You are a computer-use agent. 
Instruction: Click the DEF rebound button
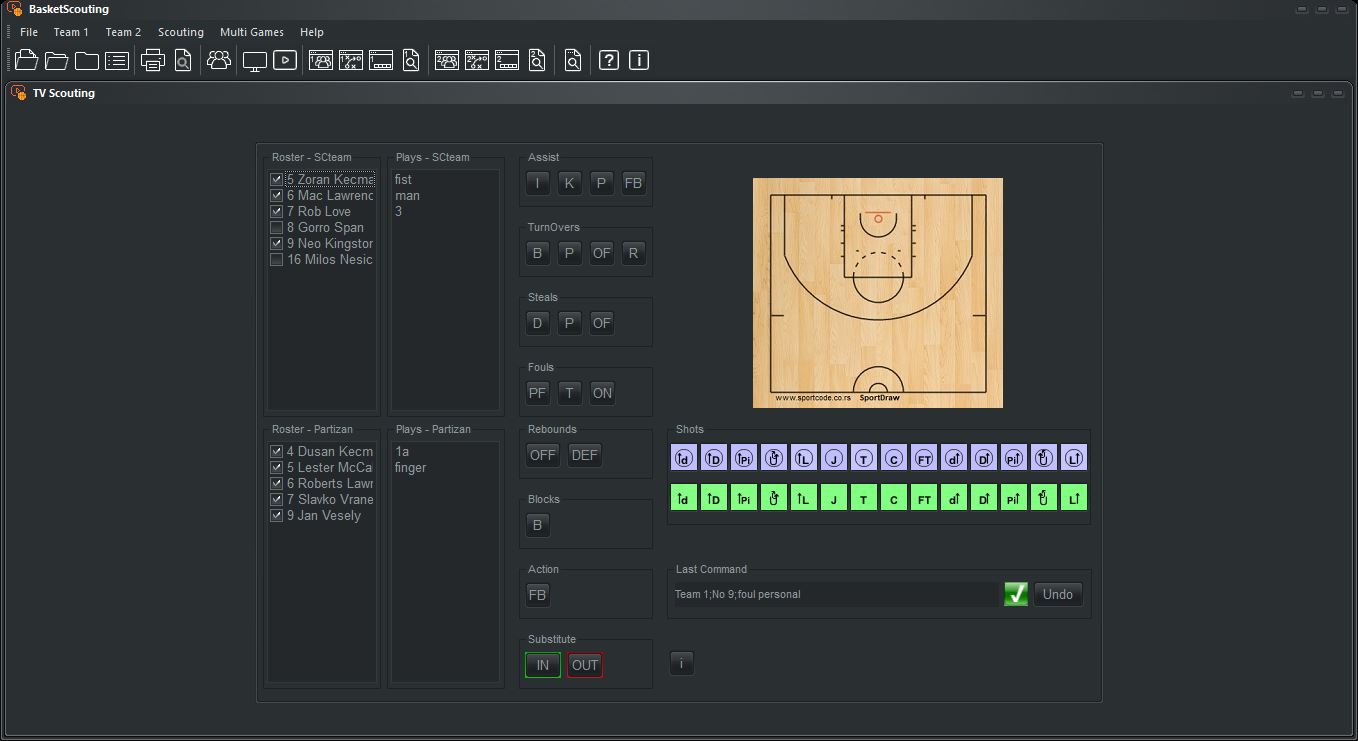[585, 455]
